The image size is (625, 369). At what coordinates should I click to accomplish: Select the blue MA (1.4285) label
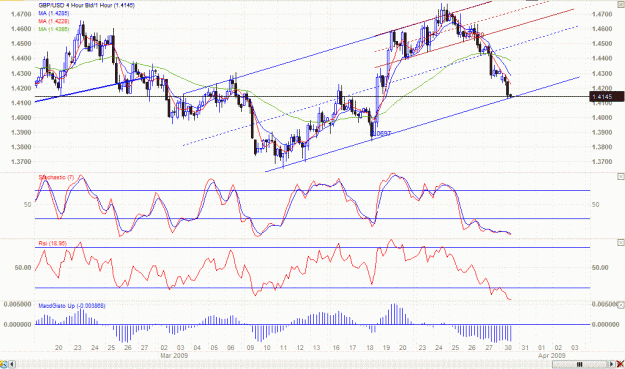[53, 13]
